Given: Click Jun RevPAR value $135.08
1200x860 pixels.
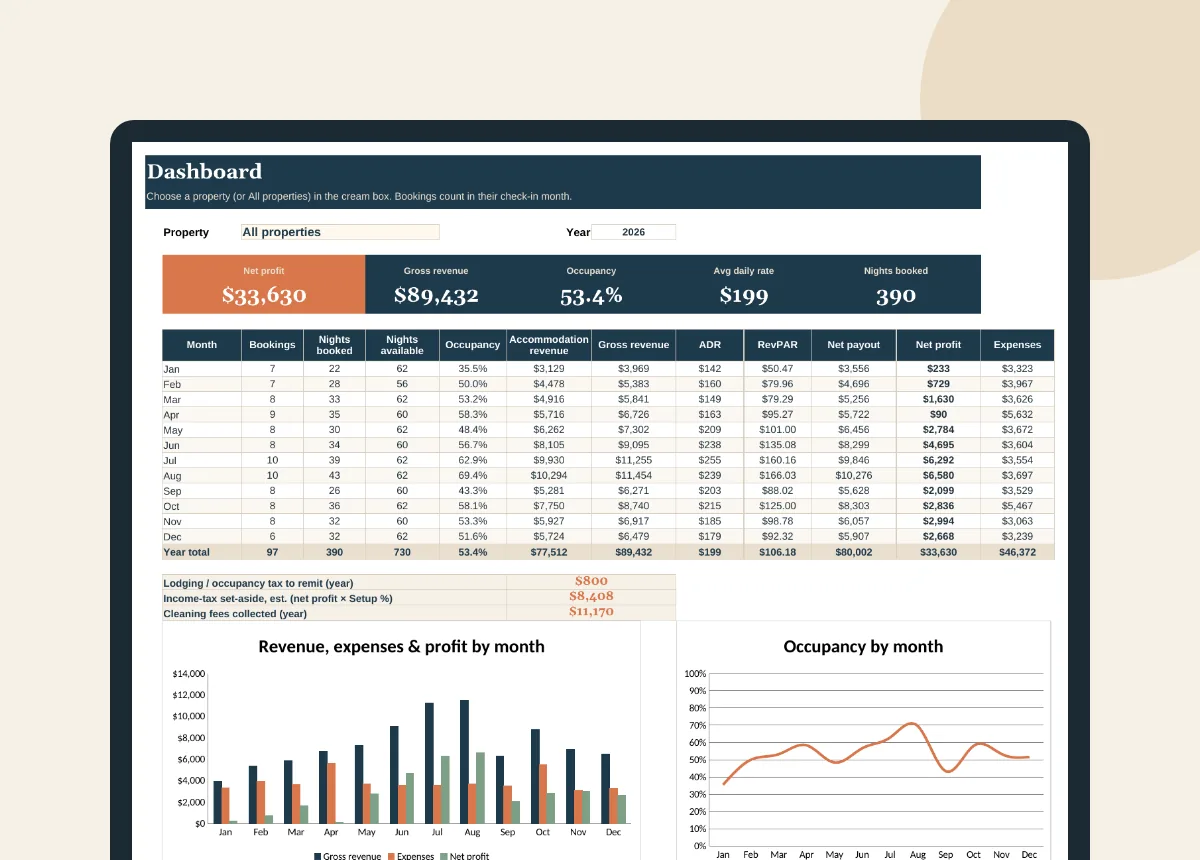Looking at the screenshot, I should pyautogui.click(x=777, y=445).
